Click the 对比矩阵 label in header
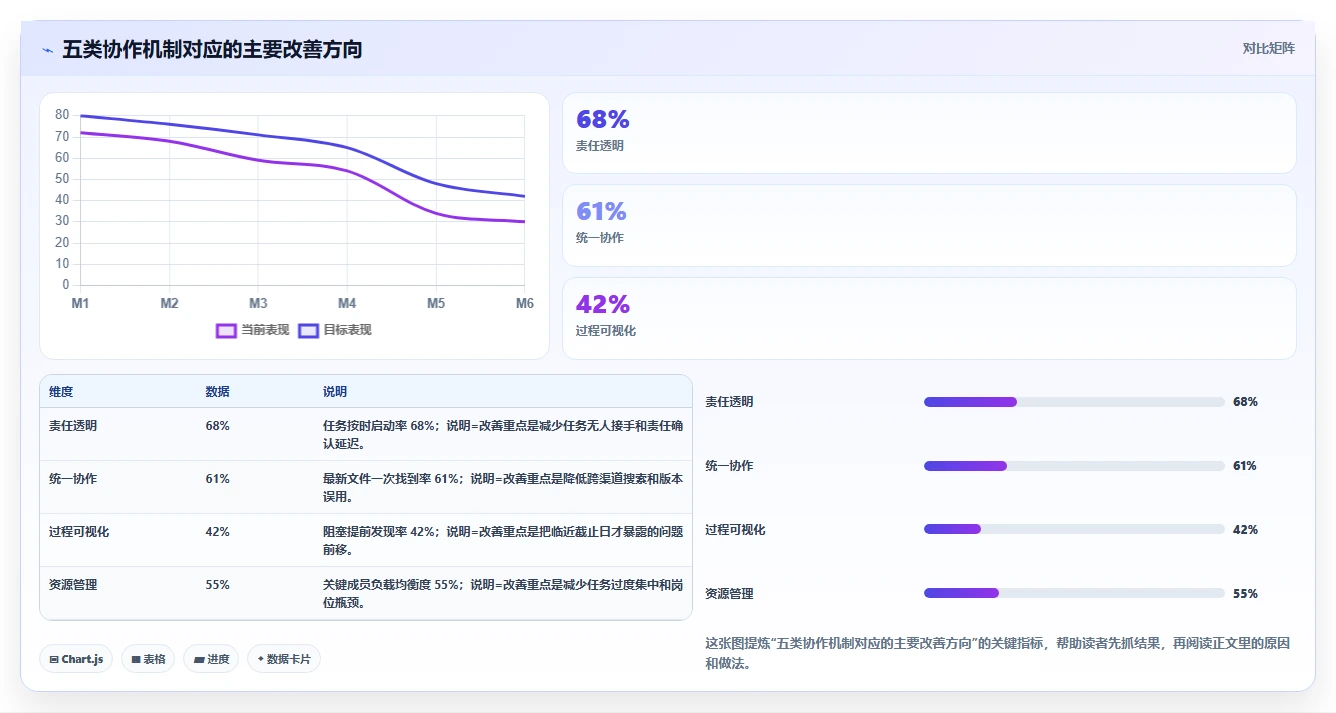1336x713 pixels. tap(1268, 48)
